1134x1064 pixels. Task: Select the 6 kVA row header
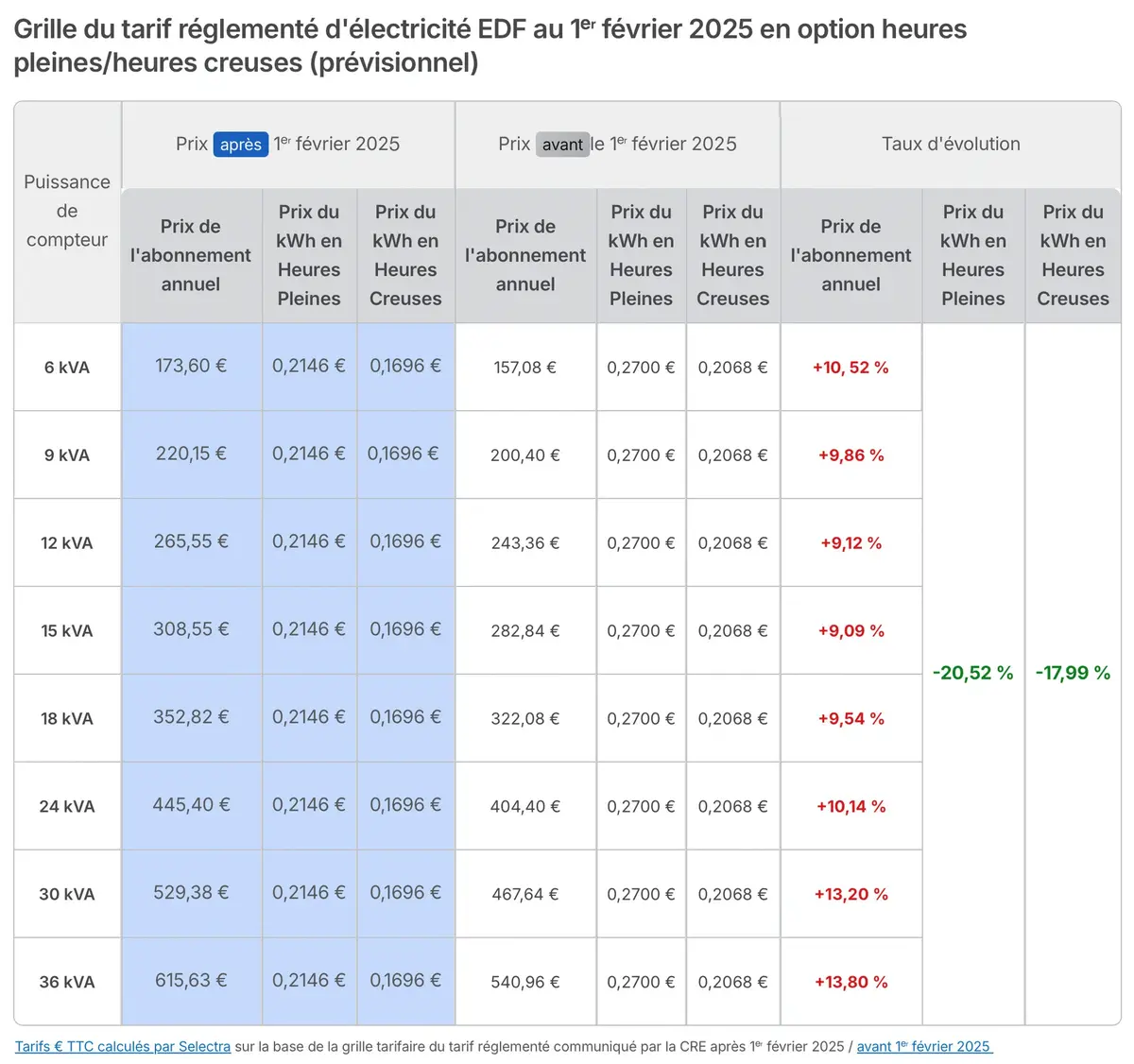(66, 367)
